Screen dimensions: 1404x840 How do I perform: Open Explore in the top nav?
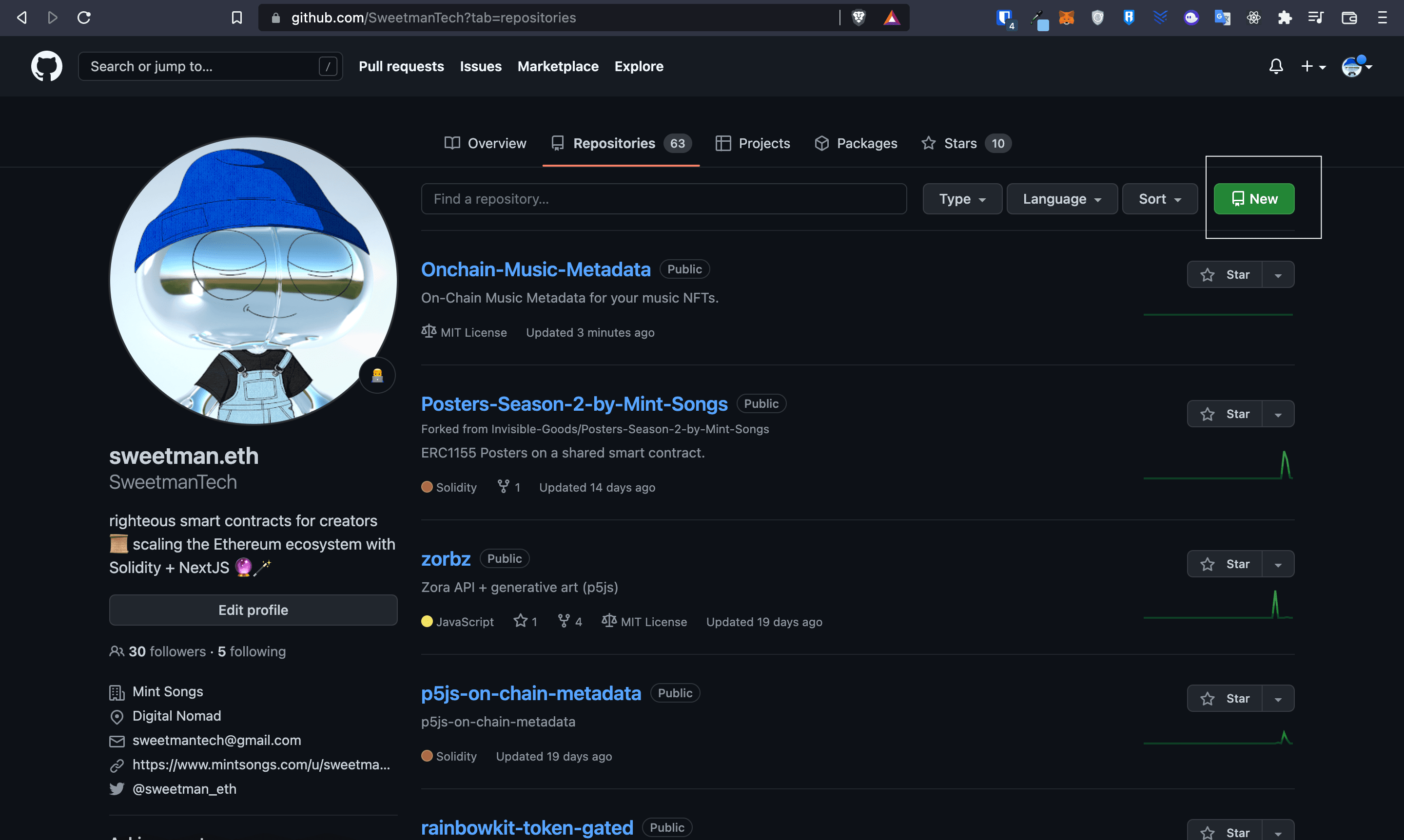(639, 66)
